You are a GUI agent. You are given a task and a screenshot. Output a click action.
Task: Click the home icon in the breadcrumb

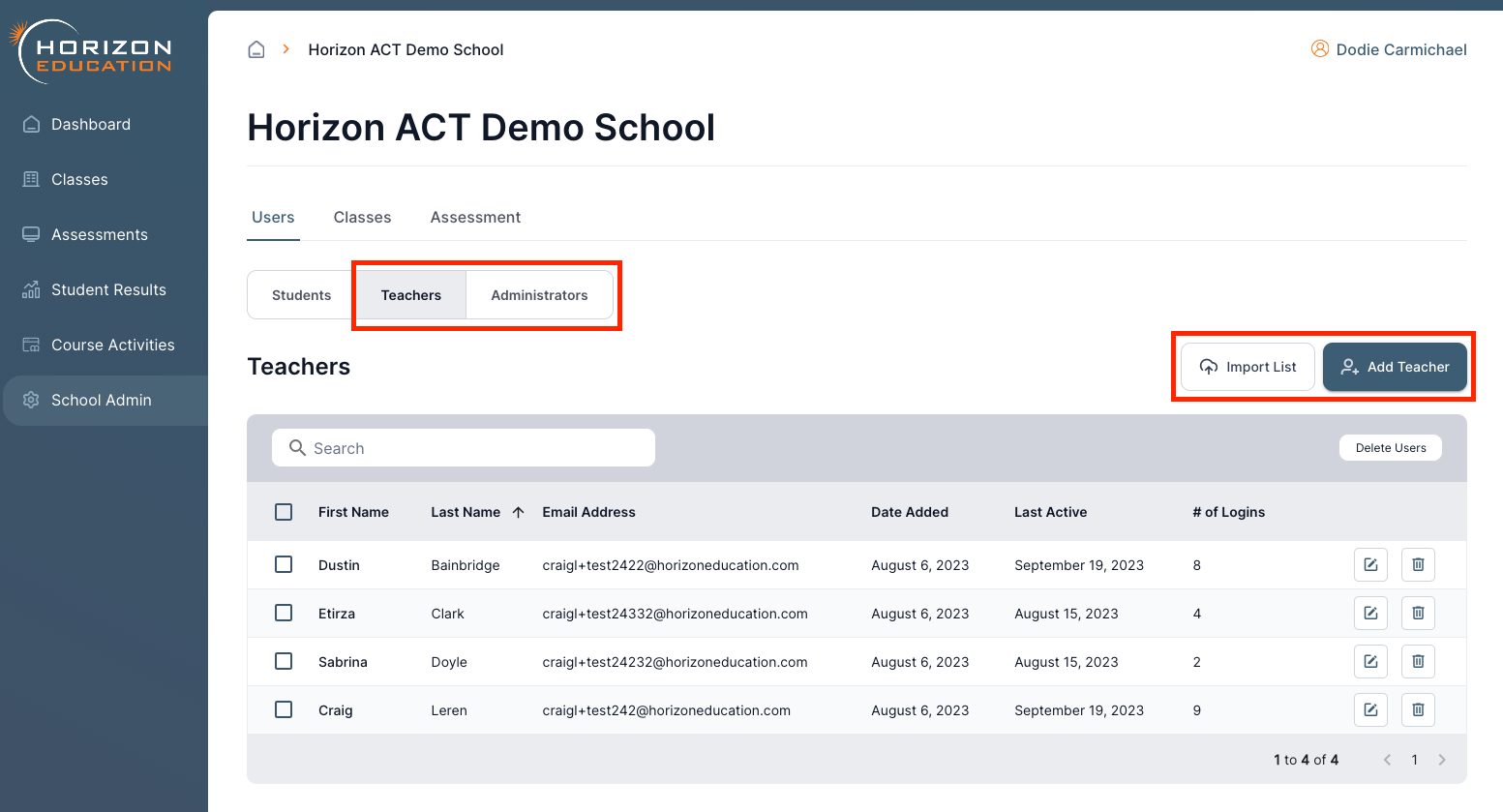[256, 49]
